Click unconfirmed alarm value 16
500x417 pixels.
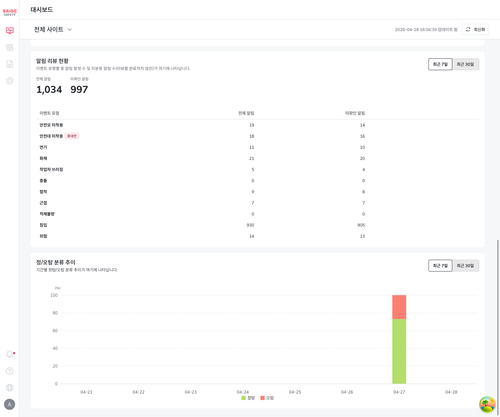tap(362, 136)
